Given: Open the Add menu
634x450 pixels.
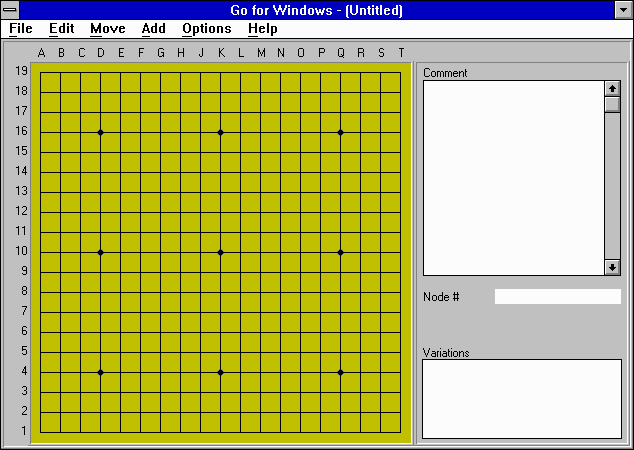Looking at the screenshot, I should [x=154, y=29].
